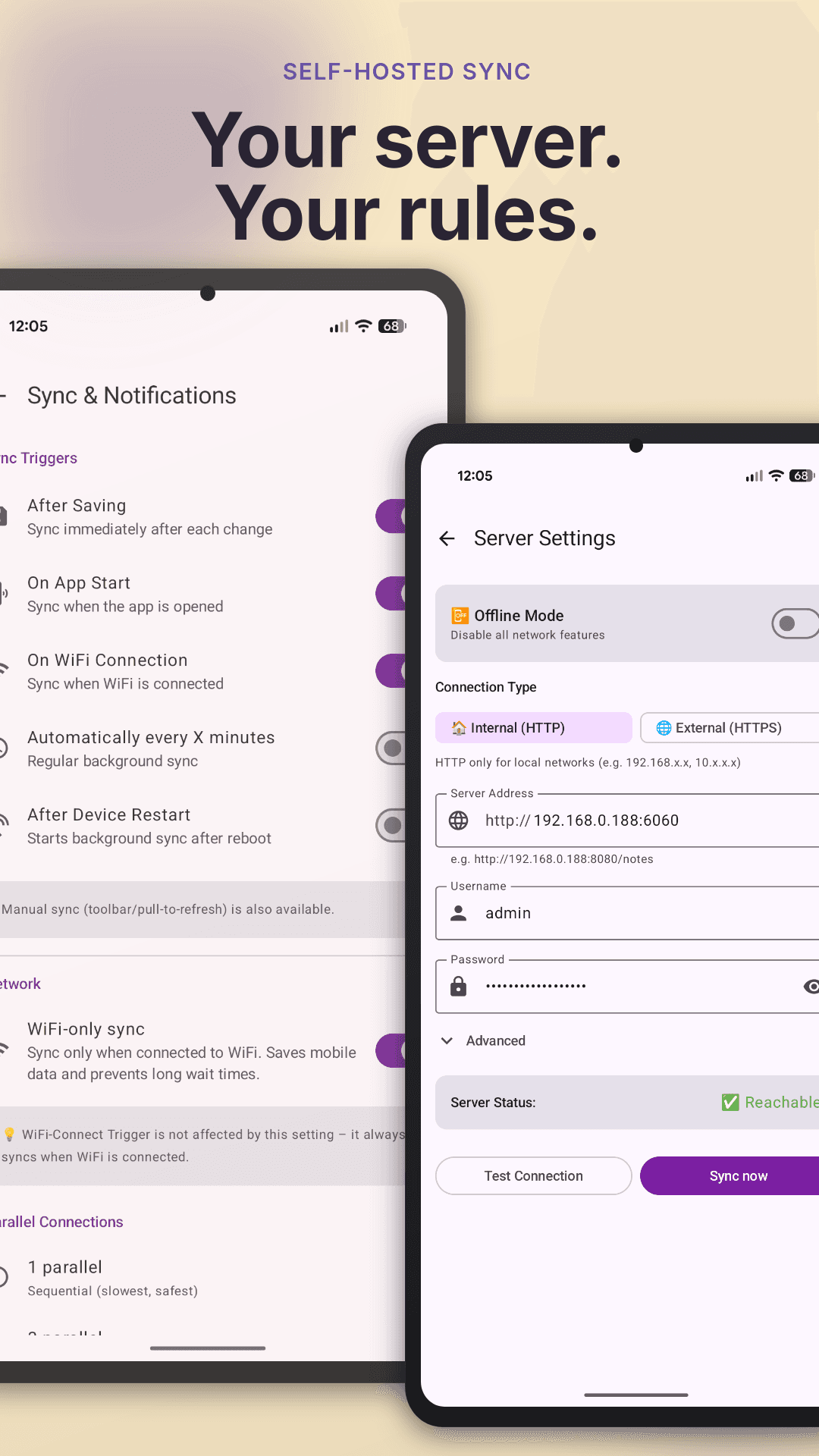Click 'Sequential (slowest, safest)' description
Screen dimensions: 819x1456
click(x=112, y=1291)
